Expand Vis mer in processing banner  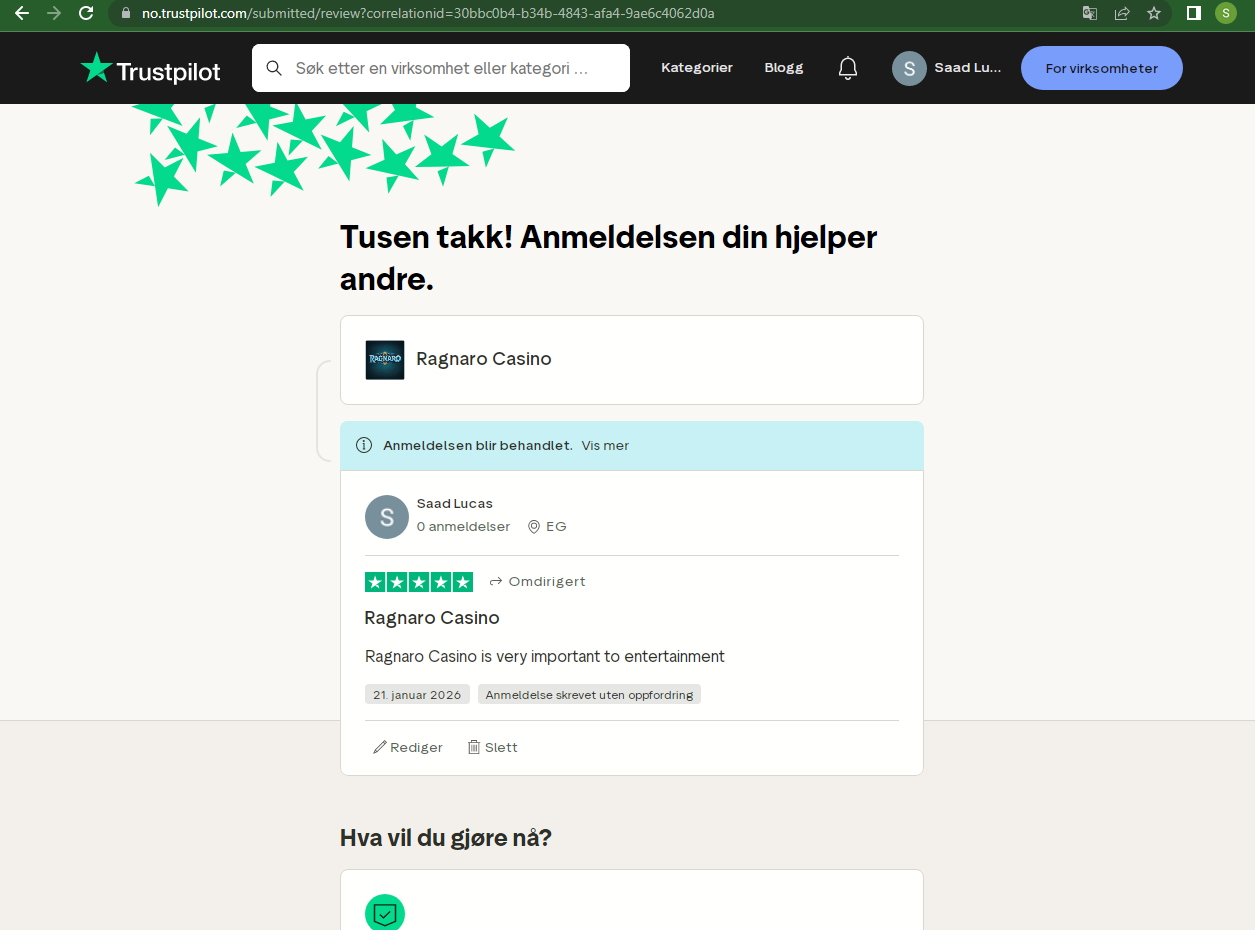605,446
